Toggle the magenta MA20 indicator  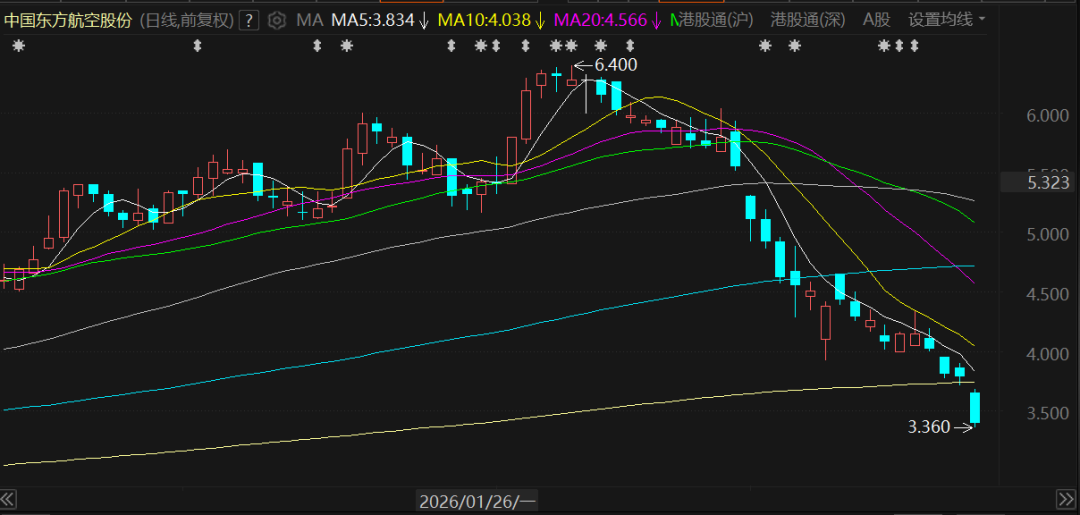point(606,20)
